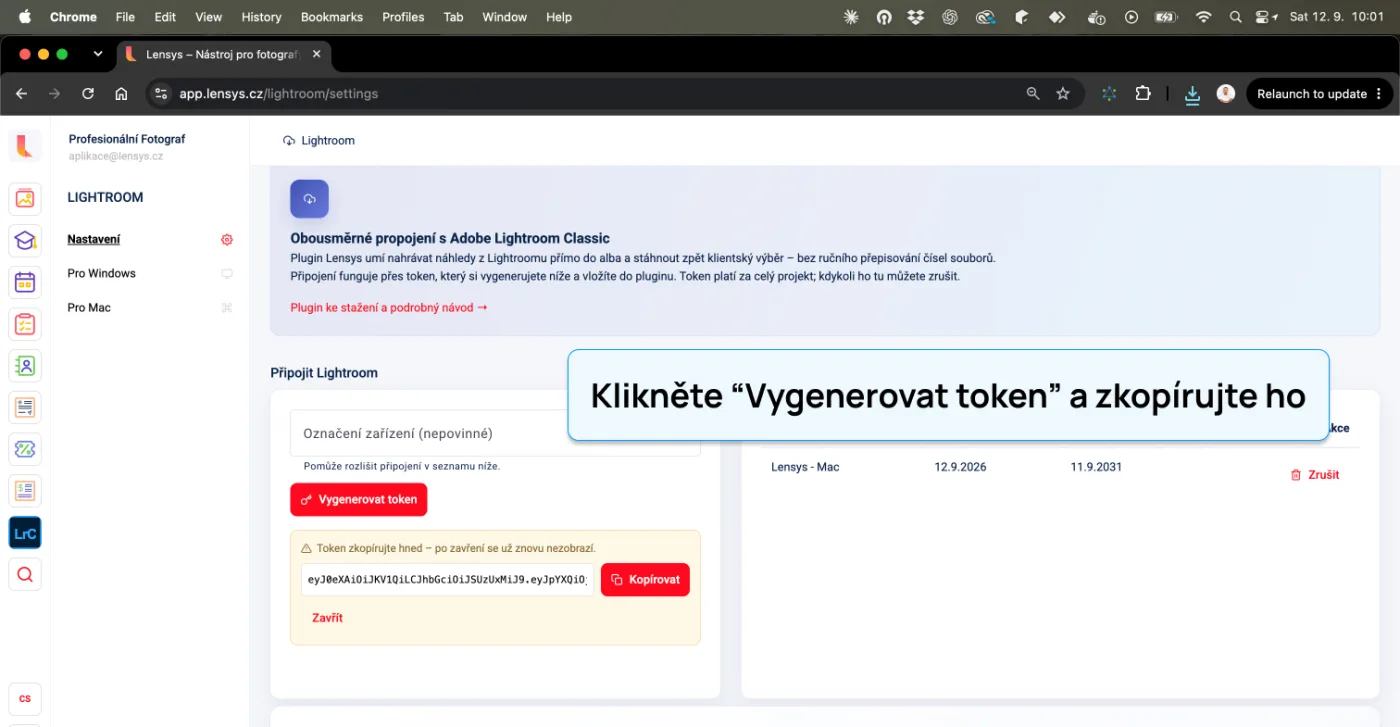Open the red magnifier search sidebar icon

(x=25, y=574)
